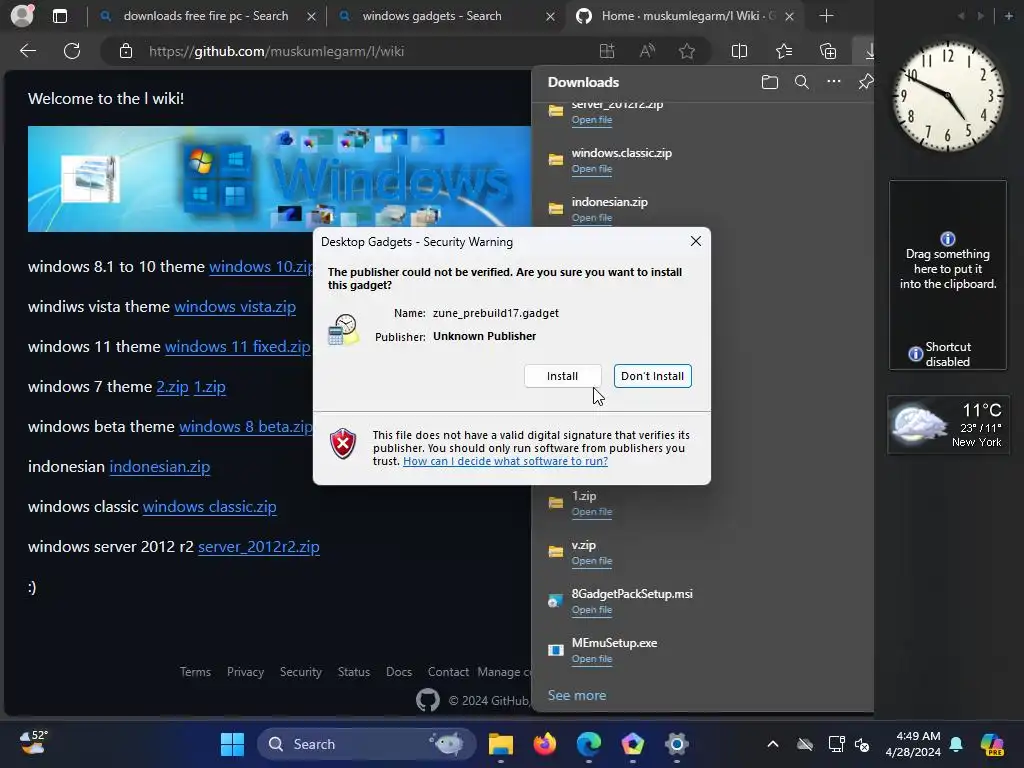The image size is (1024, 768).
Task: Click the weather widget showing 52°
Action: [x=33, y=743]
